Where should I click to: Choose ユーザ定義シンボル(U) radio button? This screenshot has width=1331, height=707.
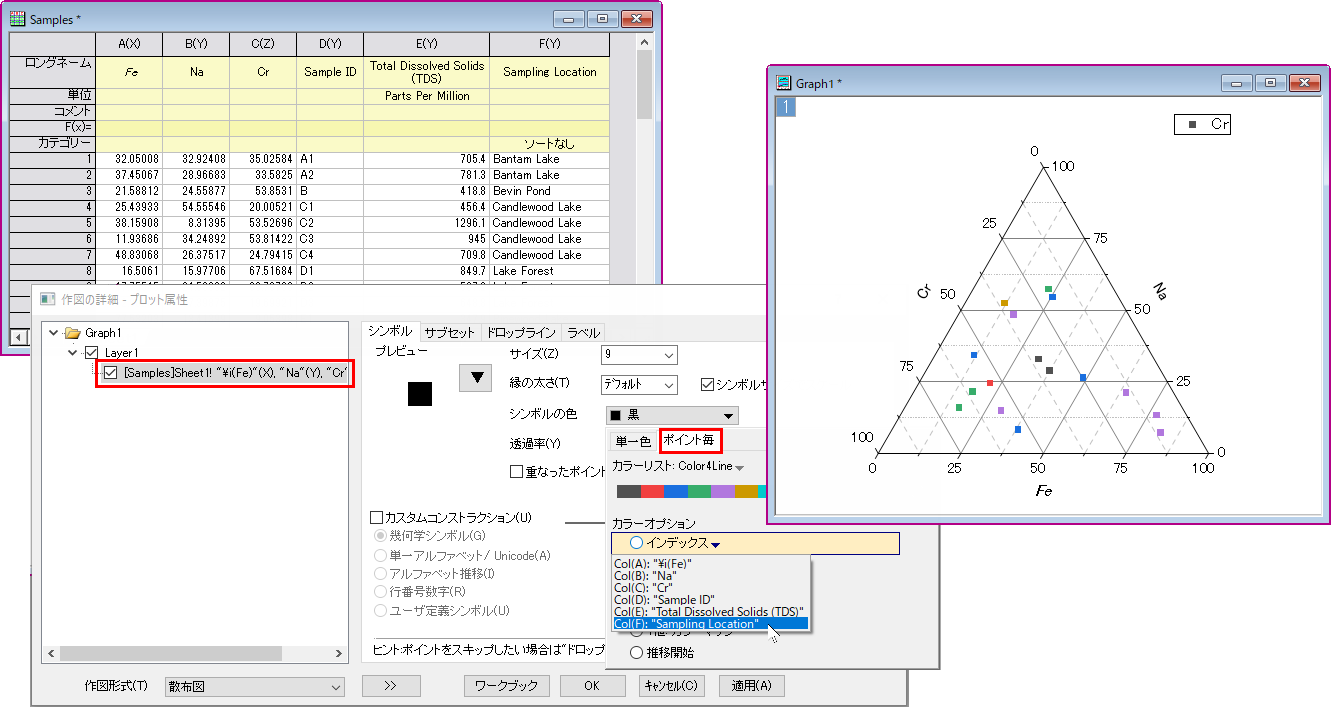(x=380, y=610)
